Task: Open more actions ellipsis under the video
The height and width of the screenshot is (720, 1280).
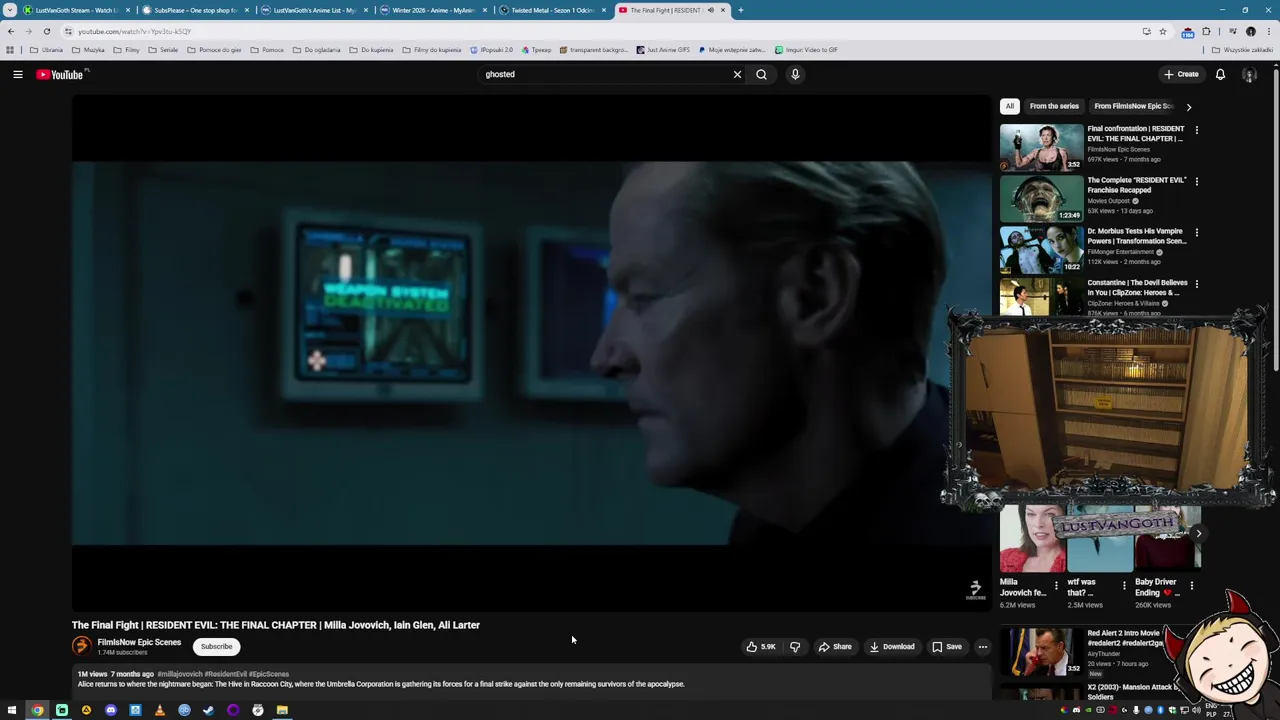Action: tap(982, 647)
